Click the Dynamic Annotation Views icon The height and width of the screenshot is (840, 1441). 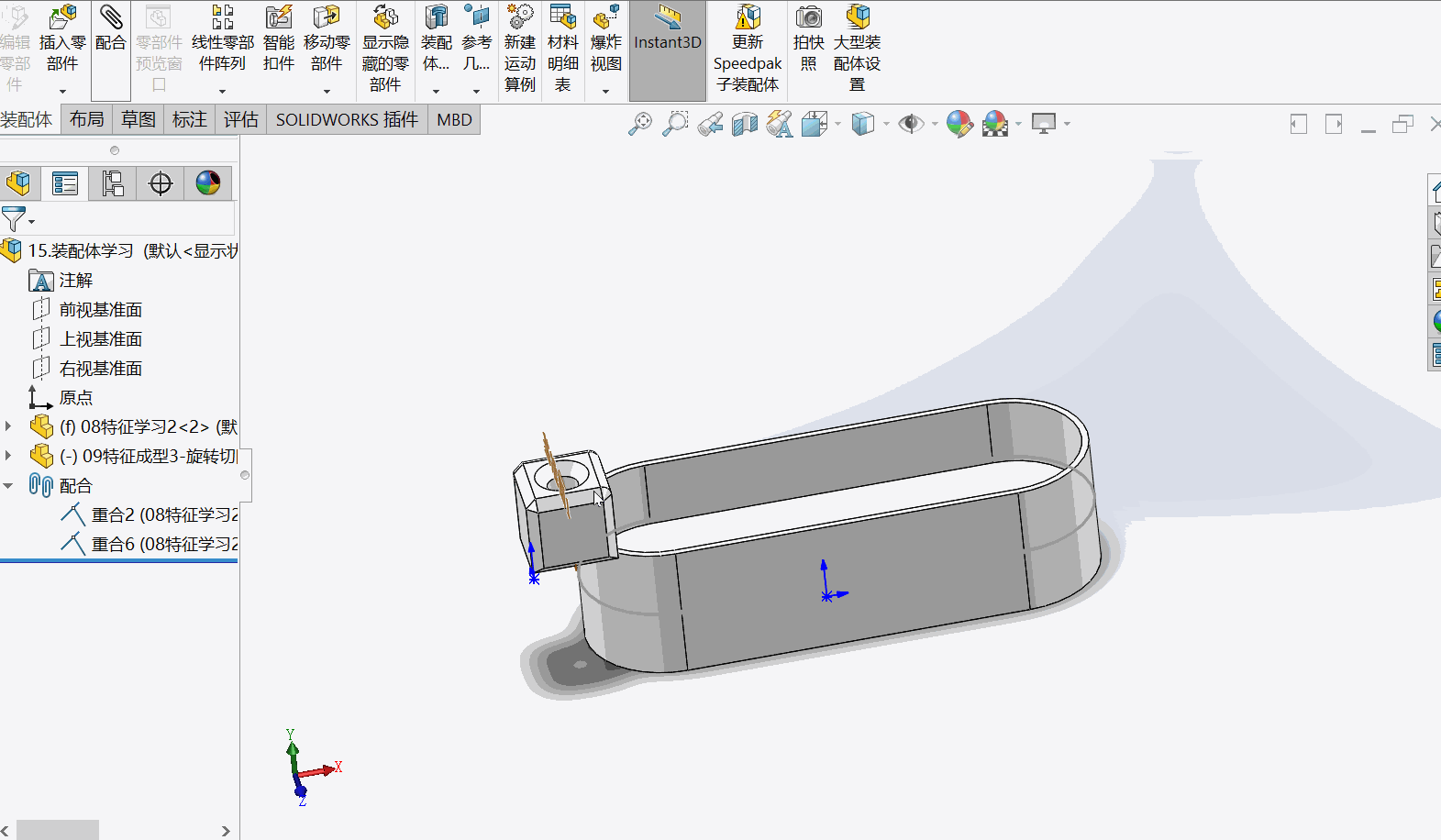[x=780, y=123]
